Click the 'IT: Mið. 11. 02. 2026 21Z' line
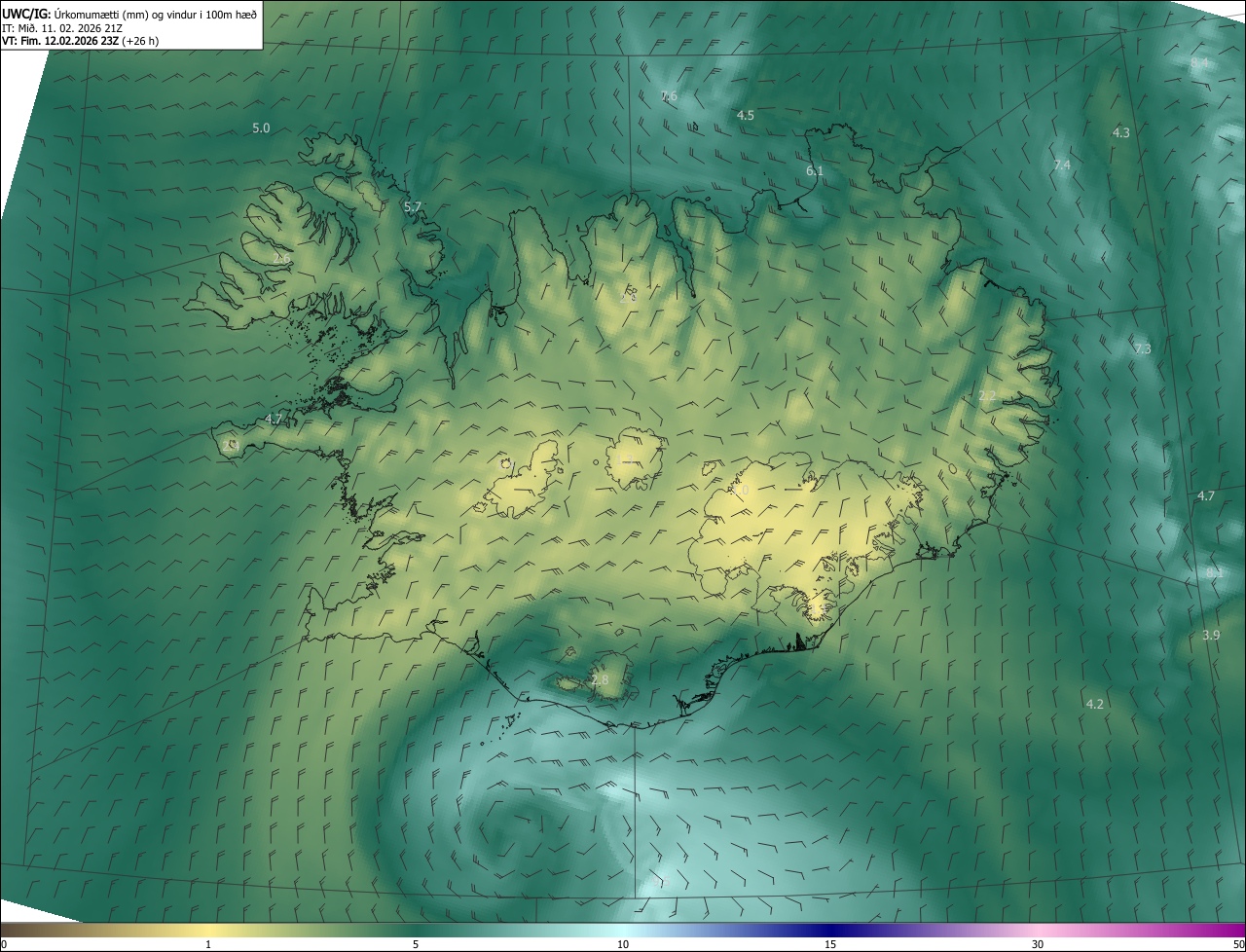This screenshot has width=1246, height=952. coord(62,28)
